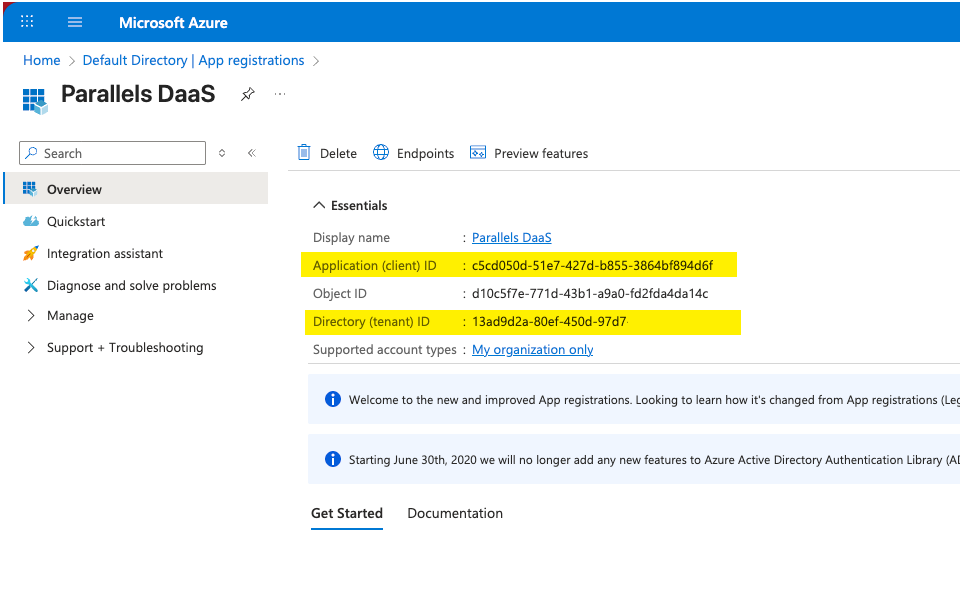The image size is (960, 592).
Task: Open the hamburger portal menu
Action: 75,22
